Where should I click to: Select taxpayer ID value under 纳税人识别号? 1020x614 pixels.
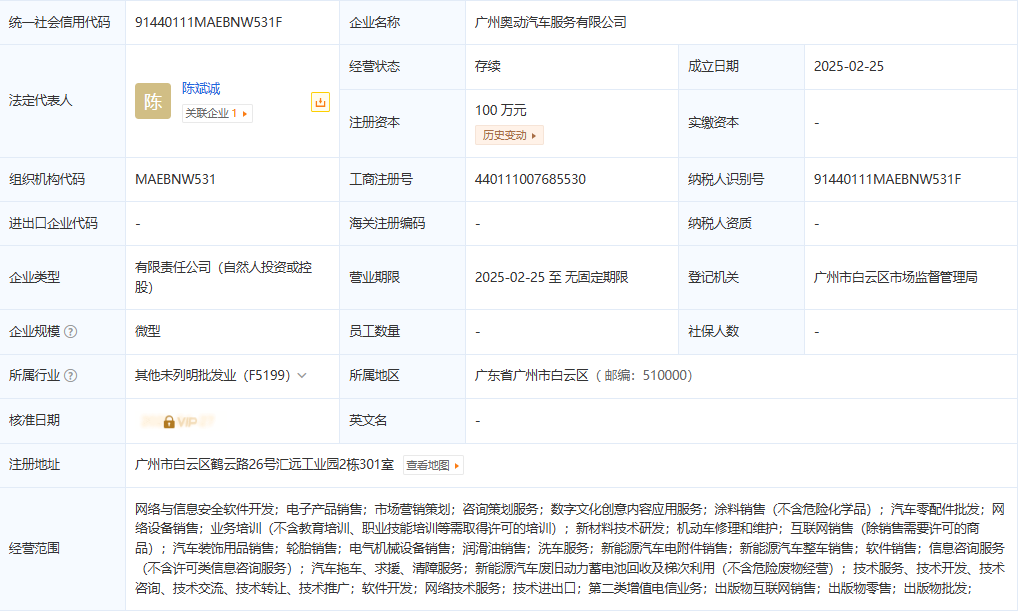887,180
